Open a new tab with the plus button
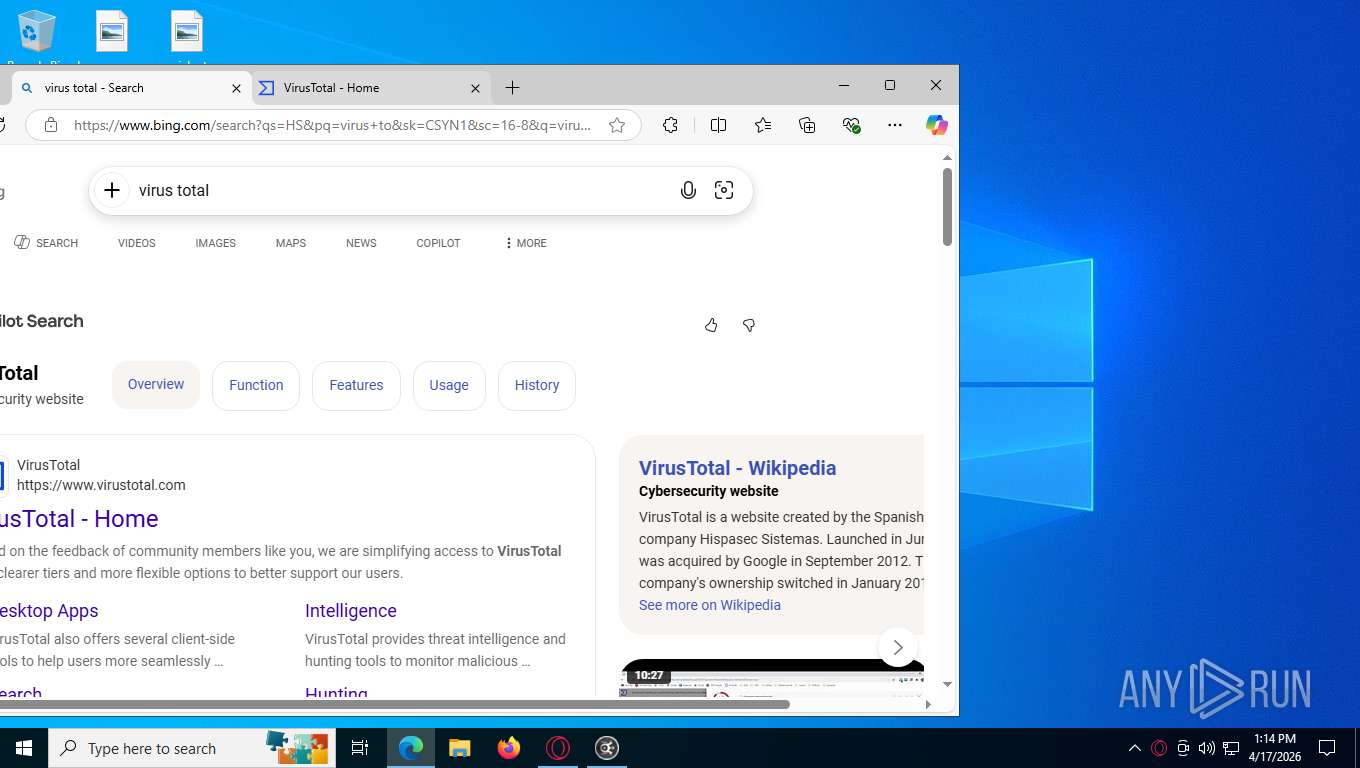The width and height of the screenshot is (1360, 768). (512, 88)
